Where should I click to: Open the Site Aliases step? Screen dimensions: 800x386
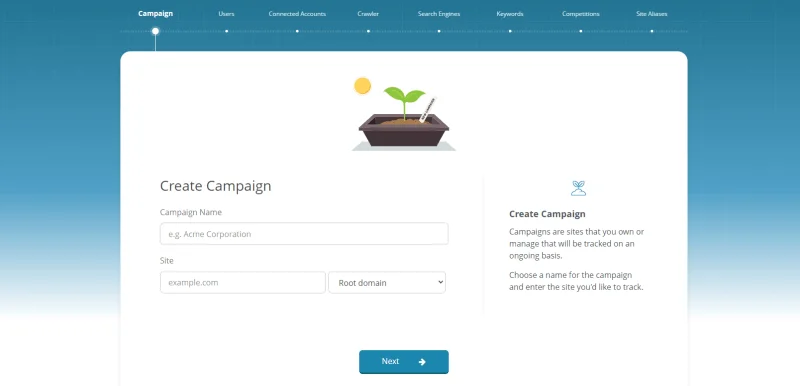tap(652, 14)
